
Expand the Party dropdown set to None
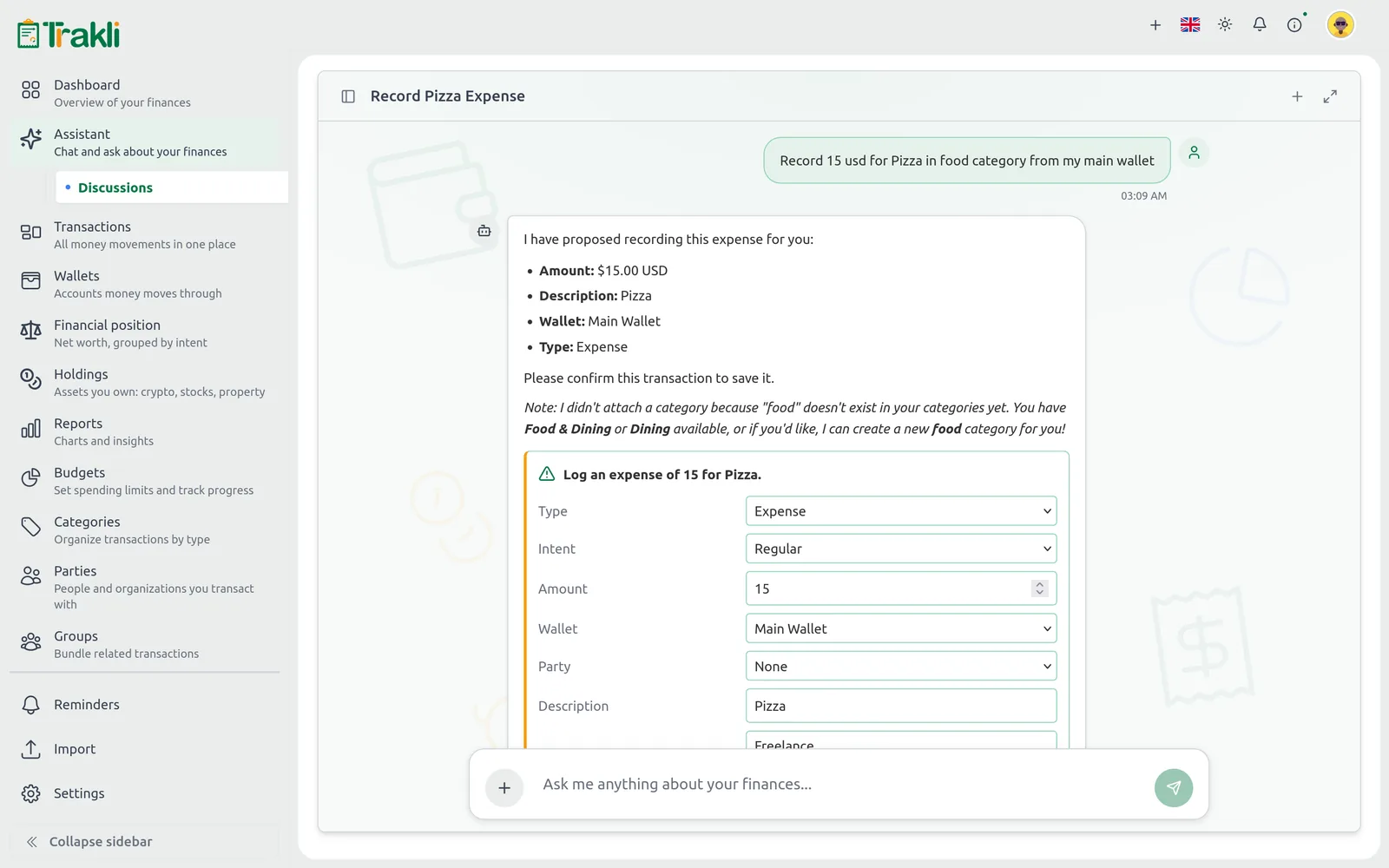(x=901, y=667)
